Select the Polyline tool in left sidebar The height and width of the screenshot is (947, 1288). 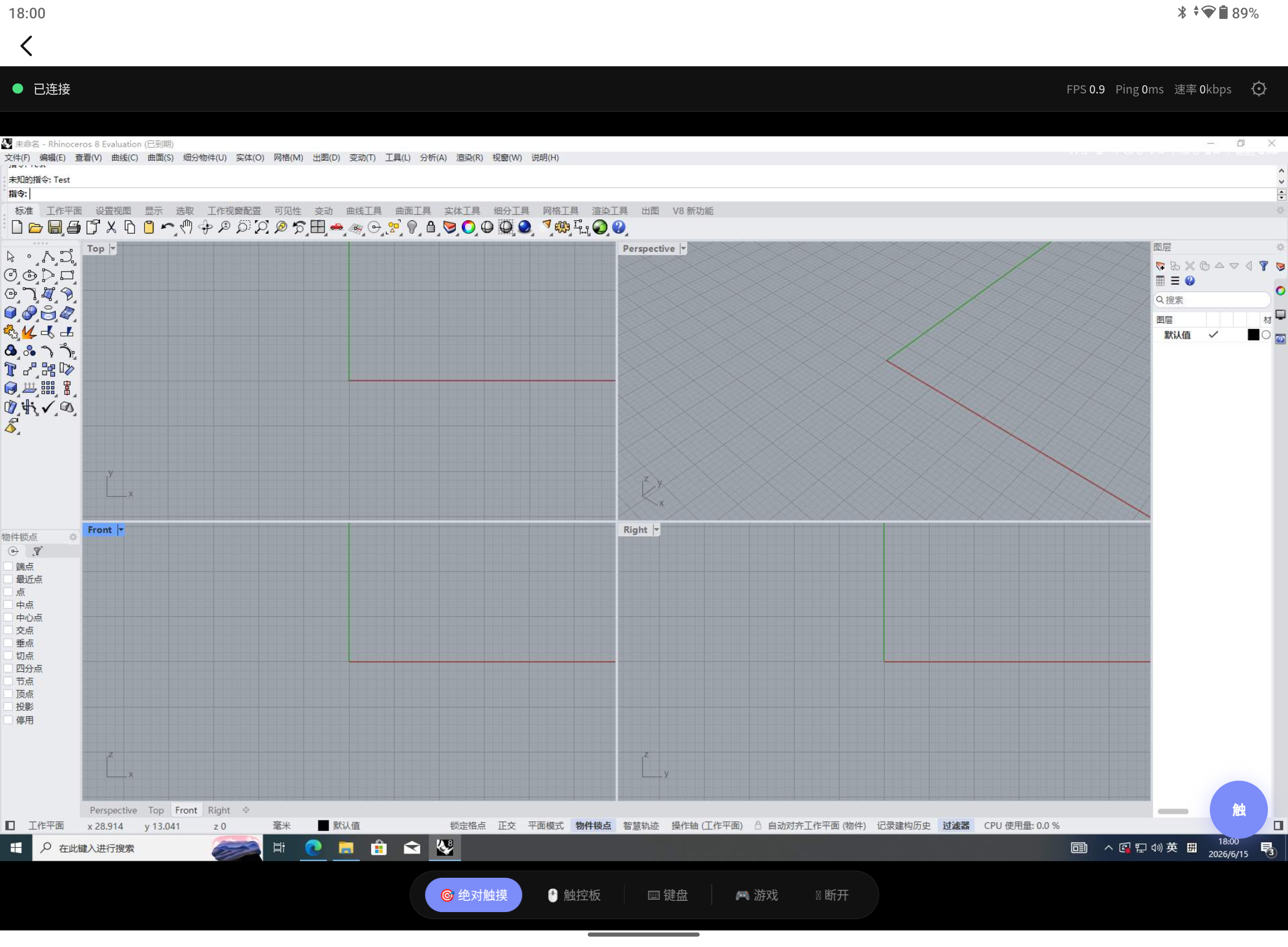tap(49, 256)
